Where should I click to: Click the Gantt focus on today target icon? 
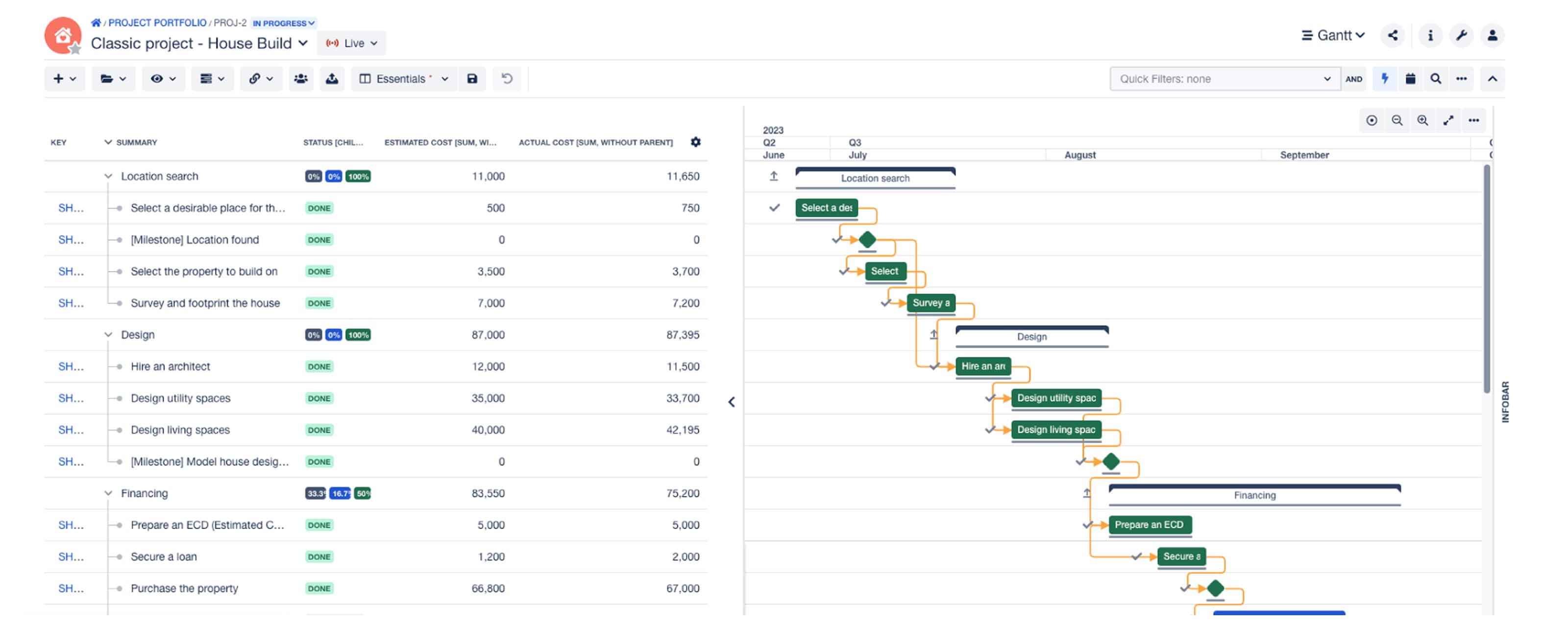(x=1372, y=121)
